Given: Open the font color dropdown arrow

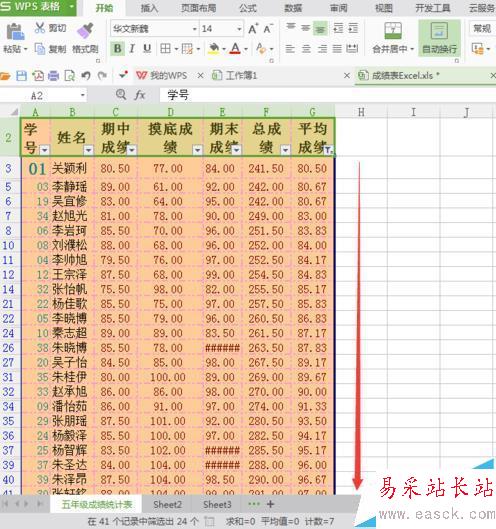Looking at the screenshot, I should click(246, 49).
